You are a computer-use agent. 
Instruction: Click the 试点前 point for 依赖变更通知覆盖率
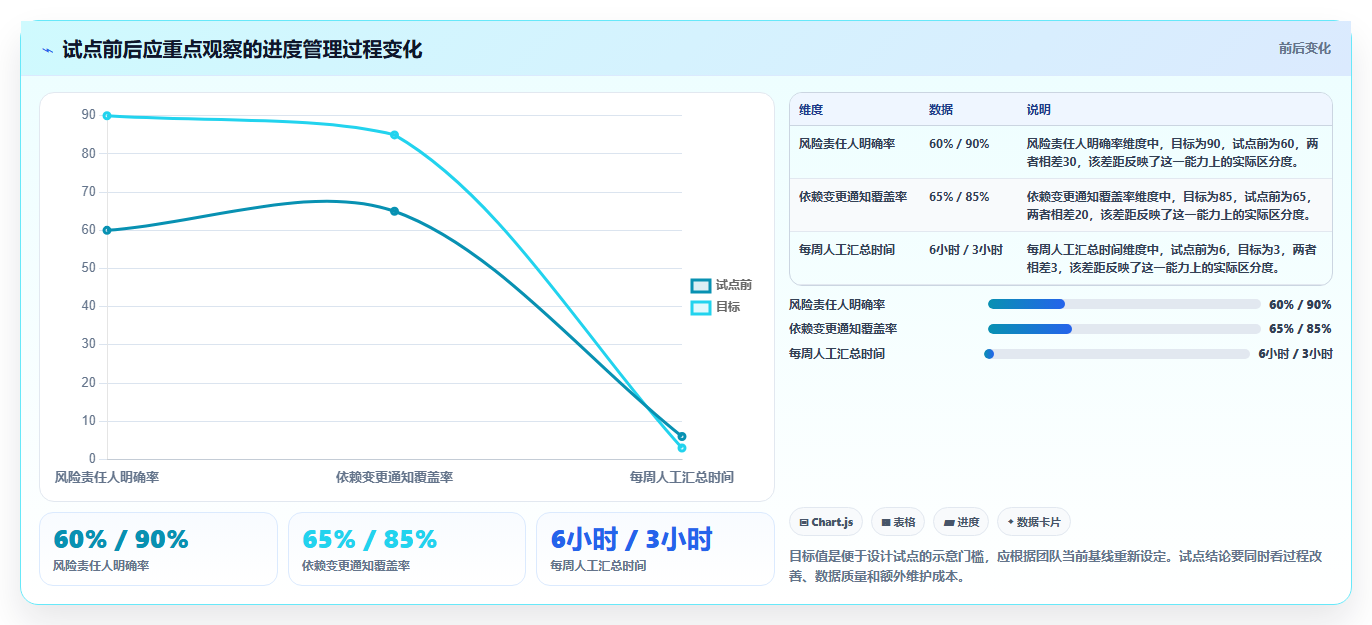pyautogui.click(x=394, y=211)
